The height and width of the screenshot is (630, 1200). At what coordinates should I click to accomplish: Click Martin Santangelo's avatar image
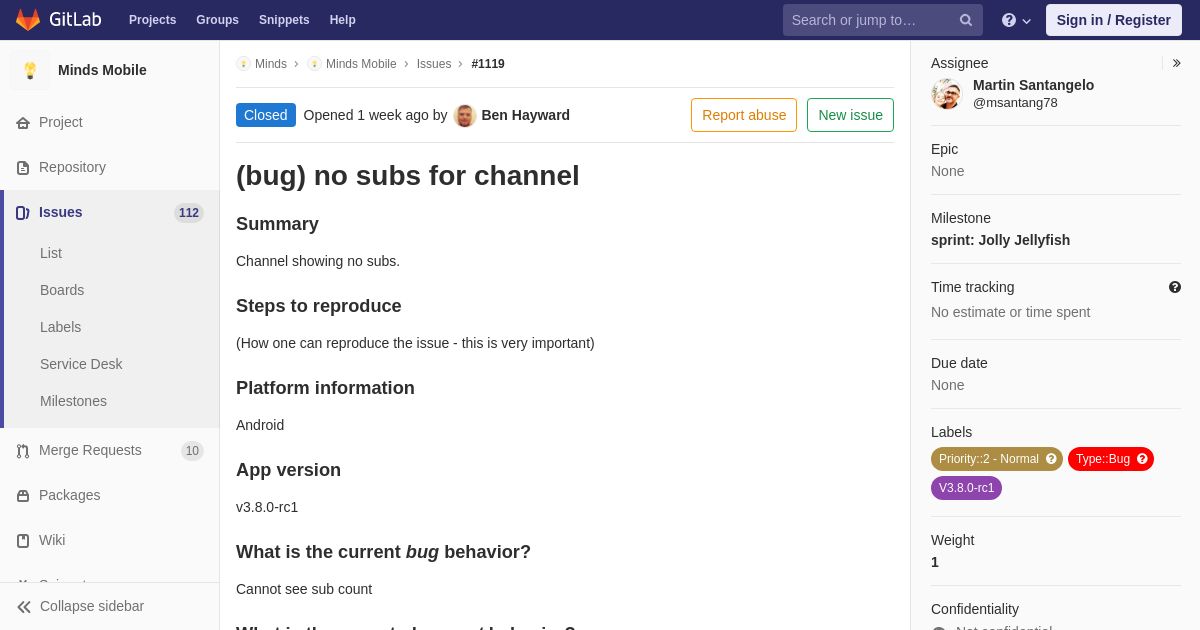point(946,94)
